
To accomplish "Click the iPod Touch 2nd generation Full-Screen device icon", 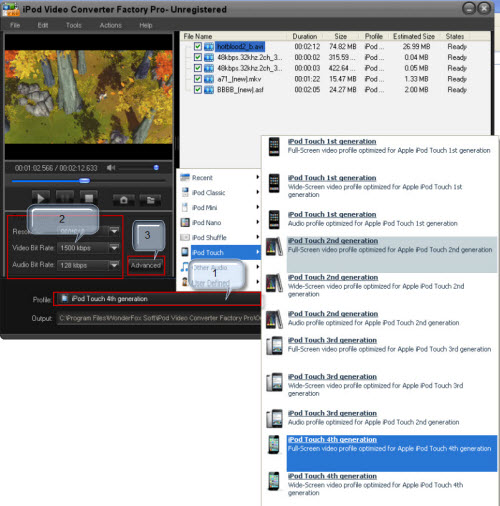I will (274, 247).
